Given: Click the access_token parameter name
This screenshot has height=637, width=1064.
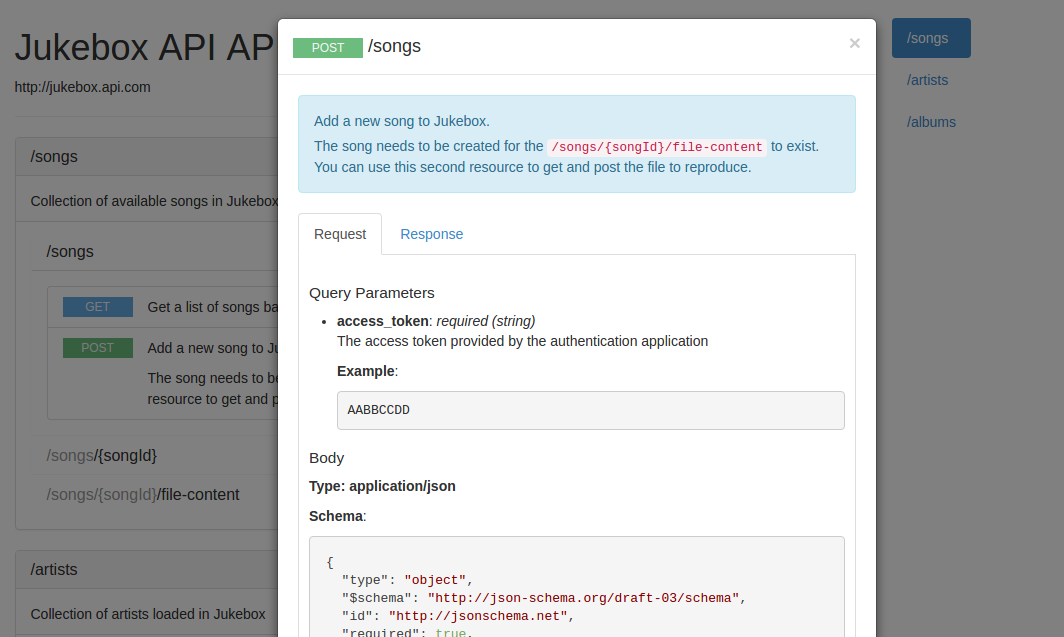Looking at the screenshot, I should coord(383,321).
